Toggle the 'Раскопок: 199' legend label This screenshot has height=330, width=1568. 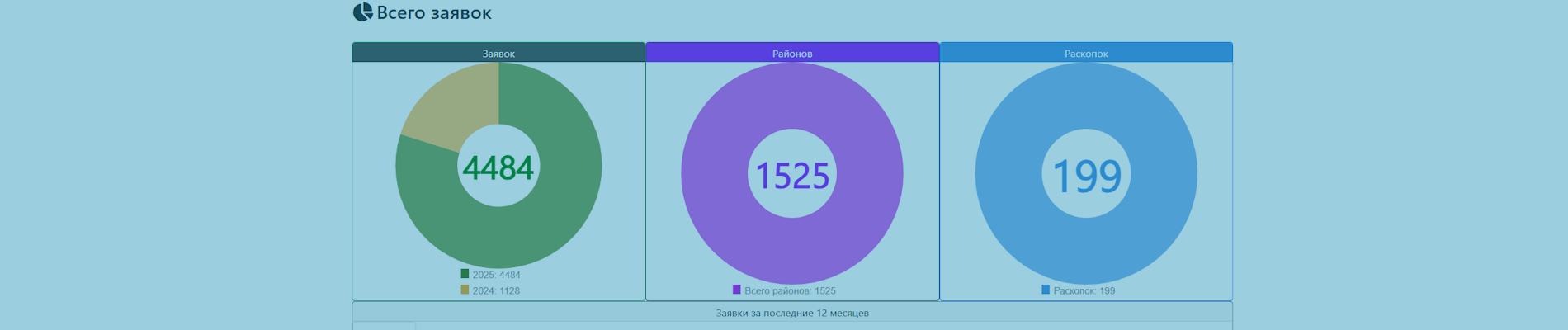(x=1084, y=290)
